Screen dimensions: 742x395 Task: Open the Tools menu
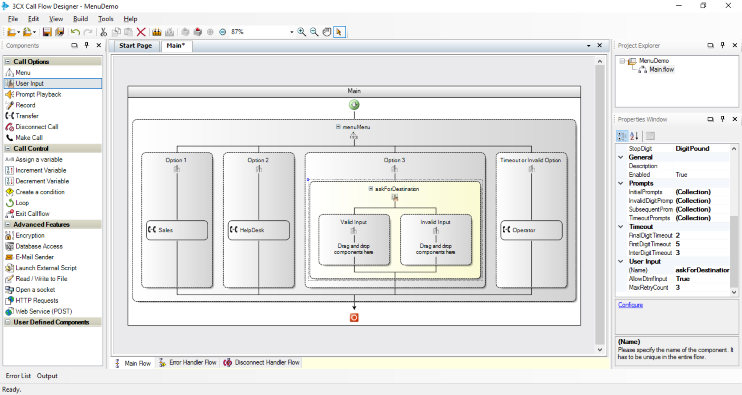(106, 19)
